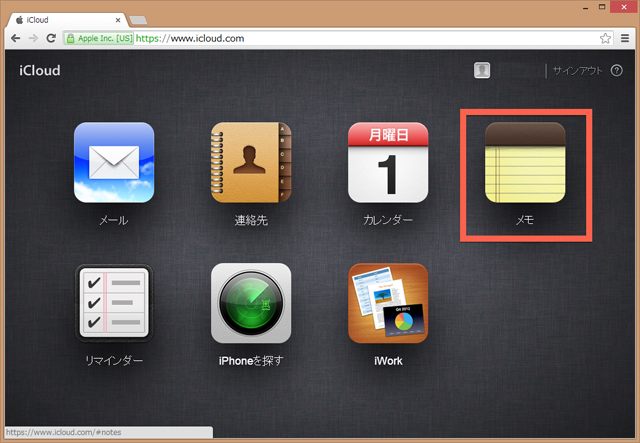Click the iCloud logo text
640x443 pixels.
click(x=40, y=71)
